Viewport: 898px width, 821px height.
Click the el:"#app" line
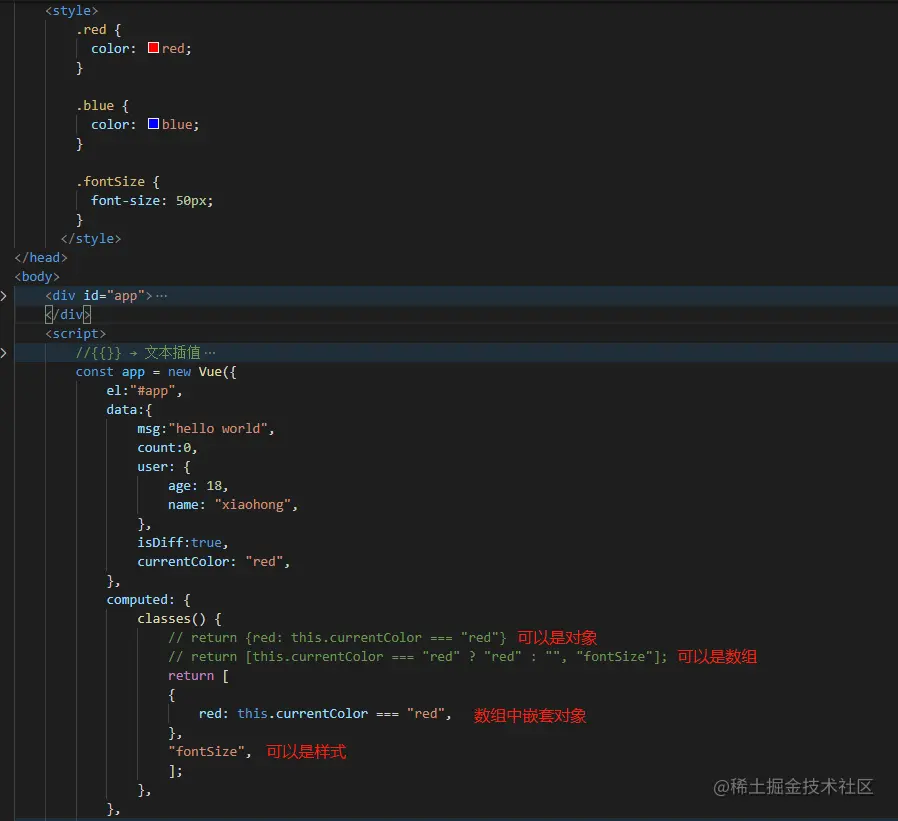pyautogui.click(x=144, y=391)
